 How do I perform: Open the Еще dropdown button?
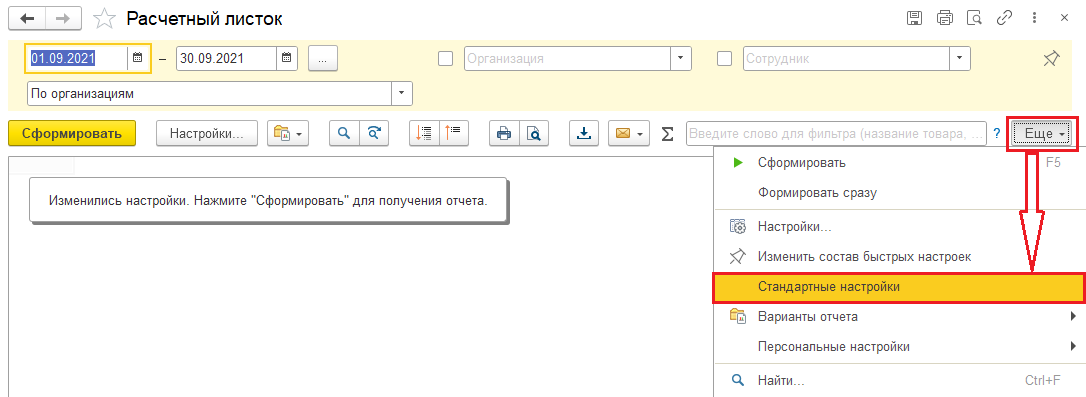pyautogui.click(x=1041, y=134)
